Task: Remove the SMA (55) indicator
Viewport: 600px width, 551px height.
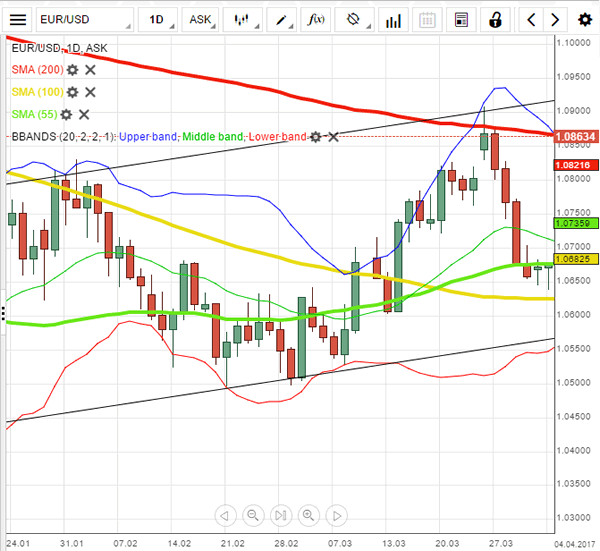Action: [x=84, y=114]
